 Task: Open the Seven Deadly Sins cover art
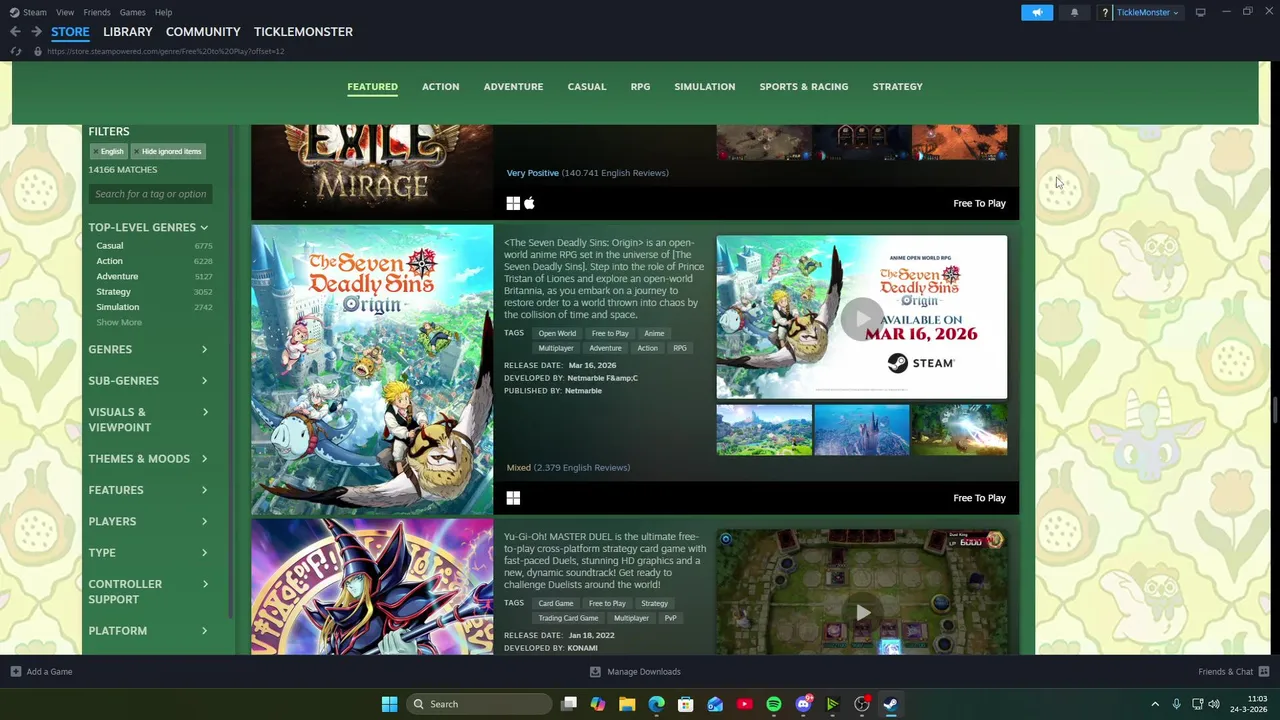click(372, 370)
